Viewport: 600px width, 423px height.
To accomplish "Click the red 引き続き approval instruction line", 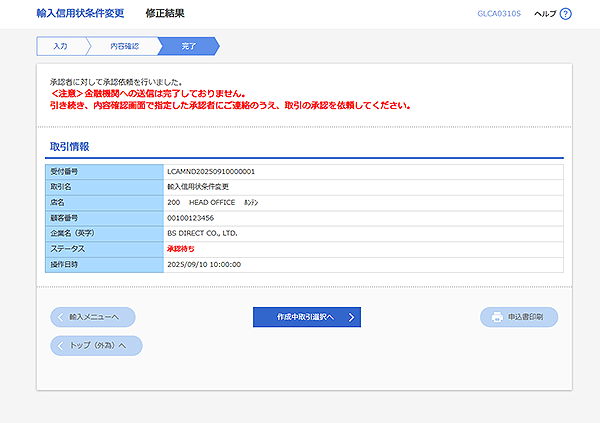I will coord(230,105).
